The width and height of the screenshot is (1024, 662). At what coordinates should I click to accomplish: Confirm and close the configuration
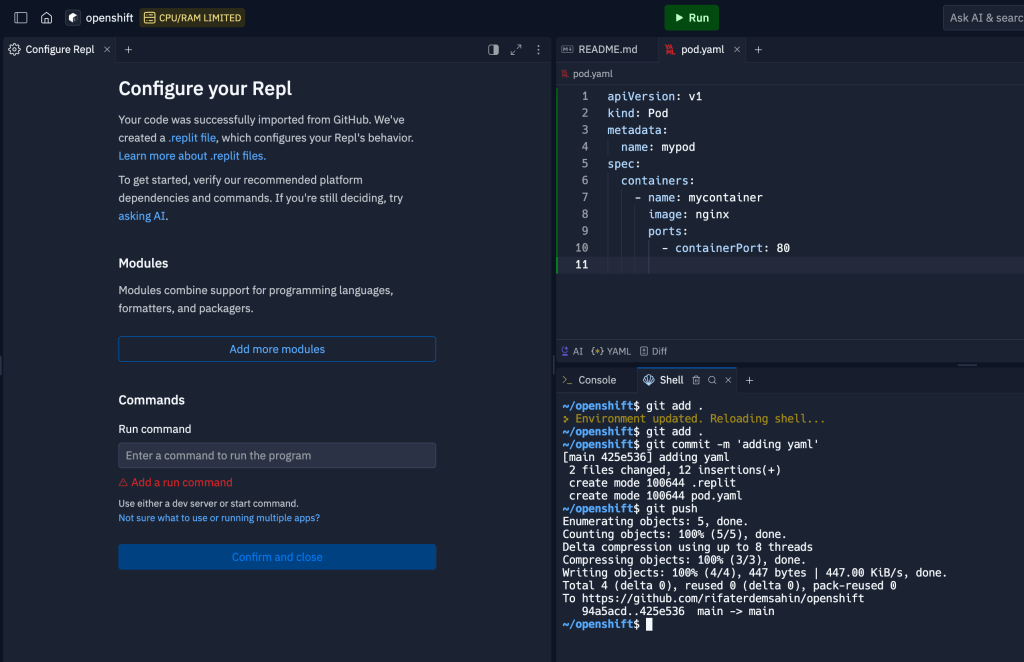pyautogui.click(x=277, y=557)
